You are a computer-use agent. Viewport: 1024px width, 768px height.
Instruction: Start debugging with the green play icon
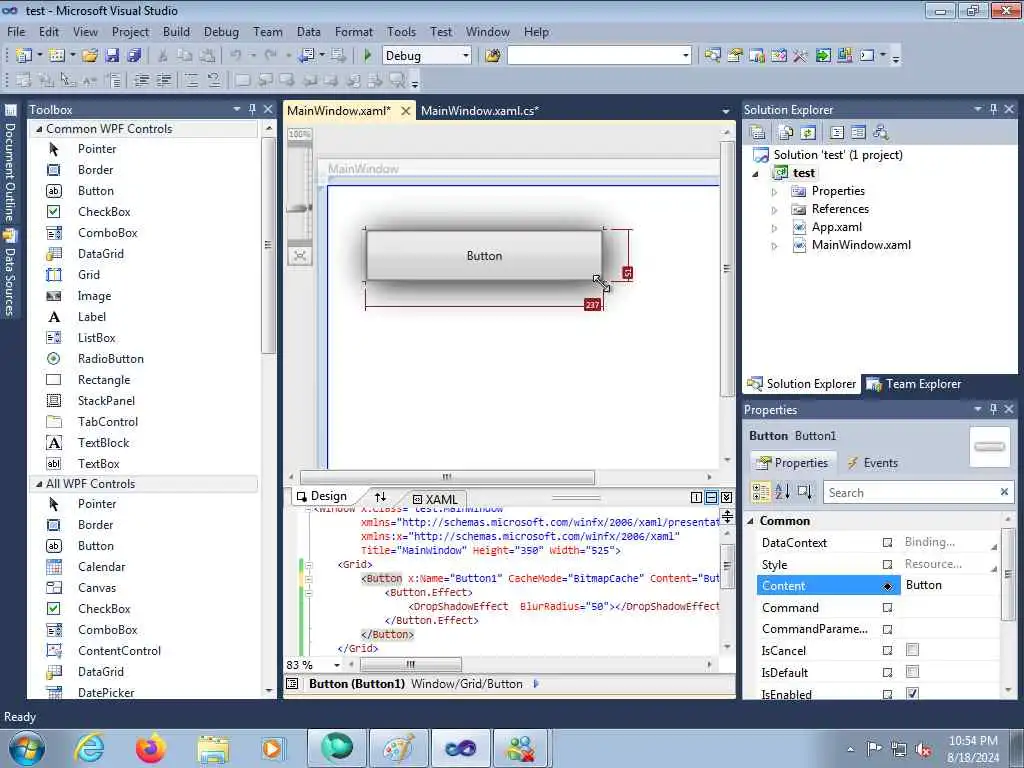click(367, 56)
